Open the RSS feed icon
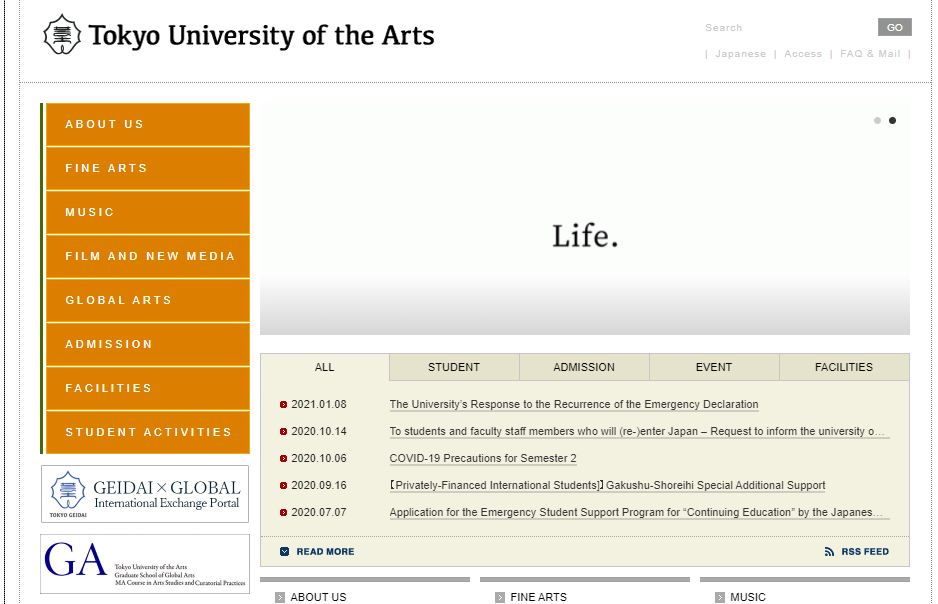This screenshot has width=938, height=604. click(x=829, y=551)
